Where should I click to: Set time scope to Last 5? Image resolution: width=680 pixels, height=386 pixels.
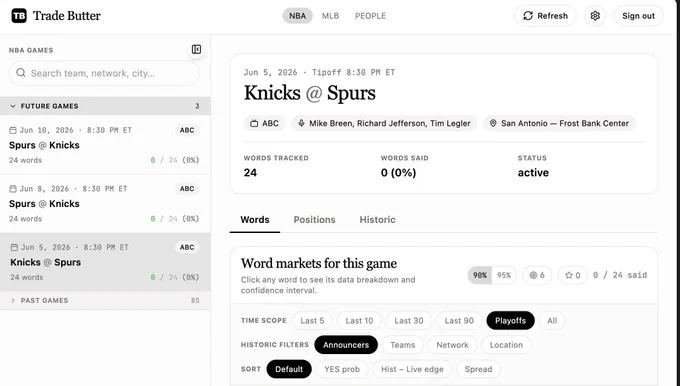(312, 321)
